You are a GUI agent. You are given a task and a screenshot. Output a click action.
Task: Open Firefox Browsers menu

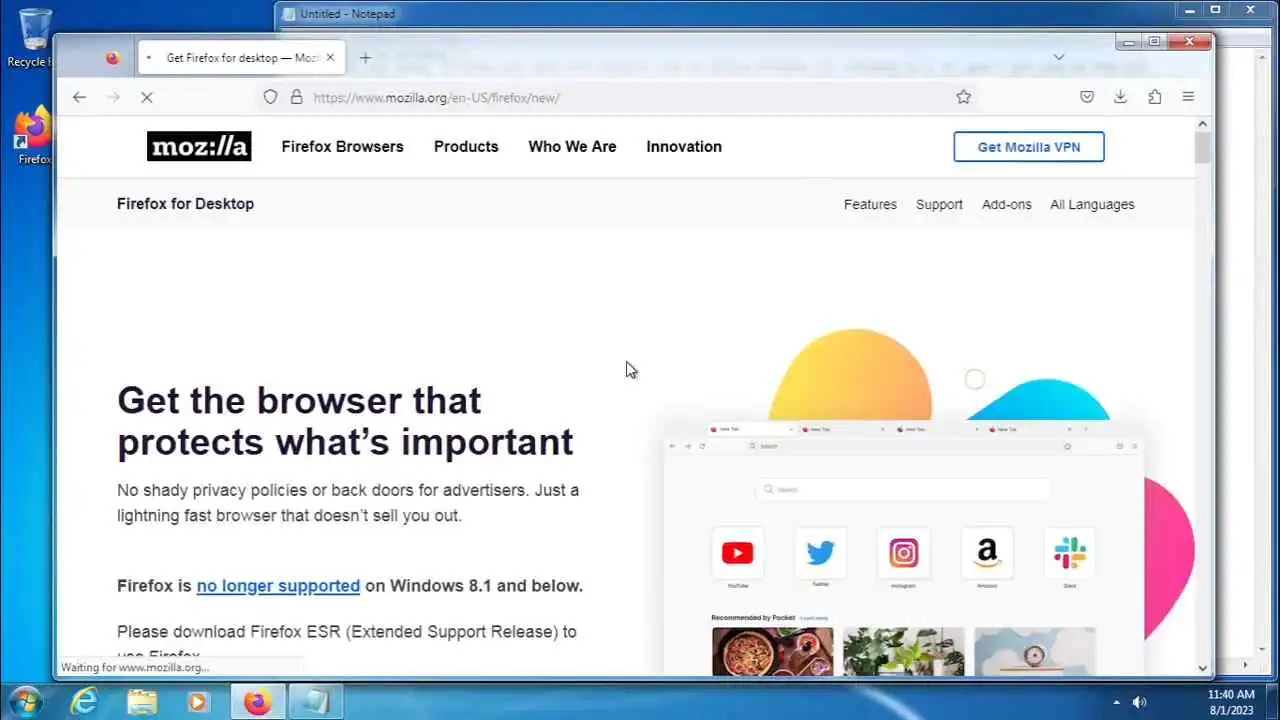click(x=343, y=146)
